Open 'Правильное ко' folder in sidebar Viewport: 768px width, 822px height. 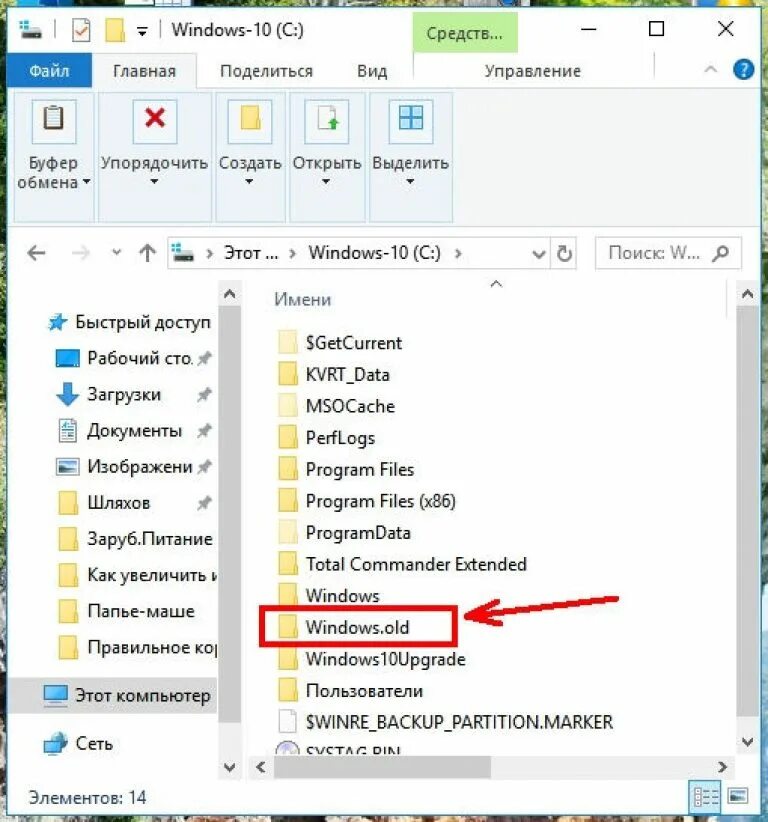pos(135,647)
